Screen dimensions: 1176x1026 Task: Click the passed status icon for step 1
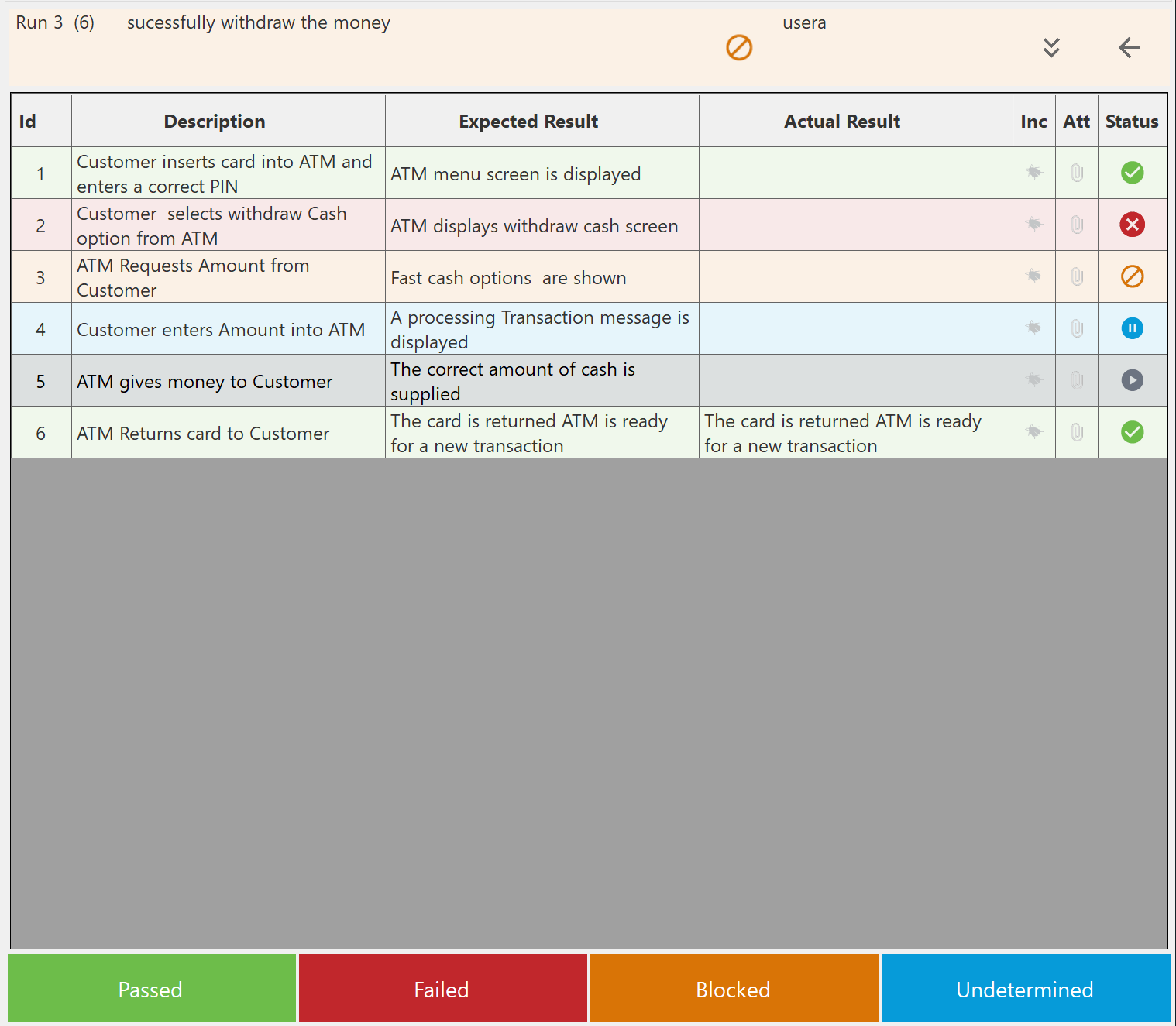tap(1132, 173)
